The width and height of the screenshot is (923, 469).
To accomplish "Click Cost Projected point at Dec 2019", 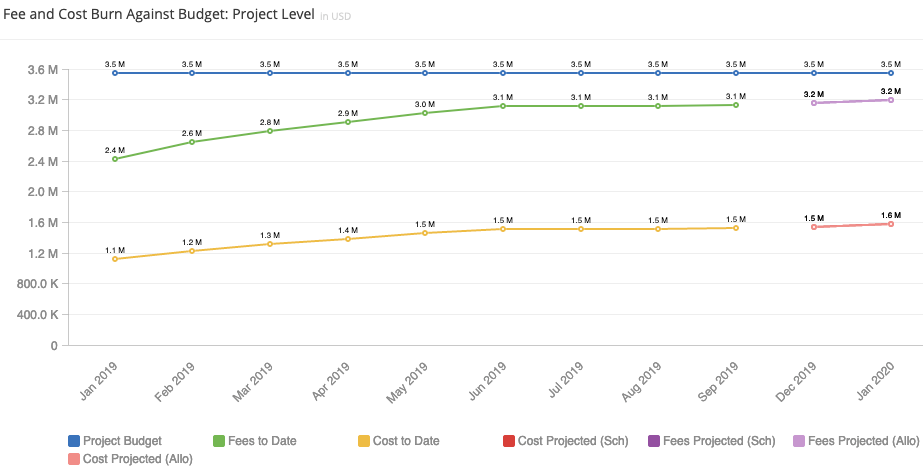I will [814, 227].
